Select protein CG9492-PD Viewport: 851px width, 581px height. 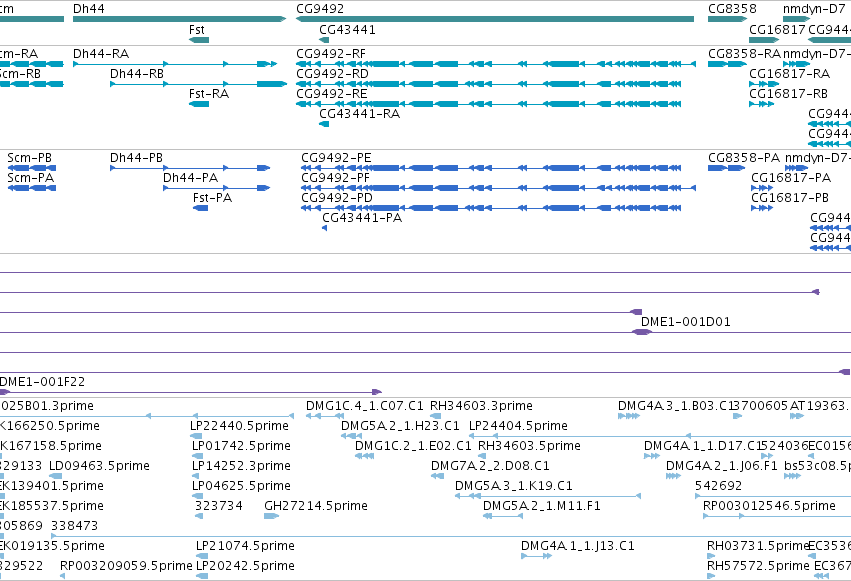pyautogui.click(x=491, y=208)
